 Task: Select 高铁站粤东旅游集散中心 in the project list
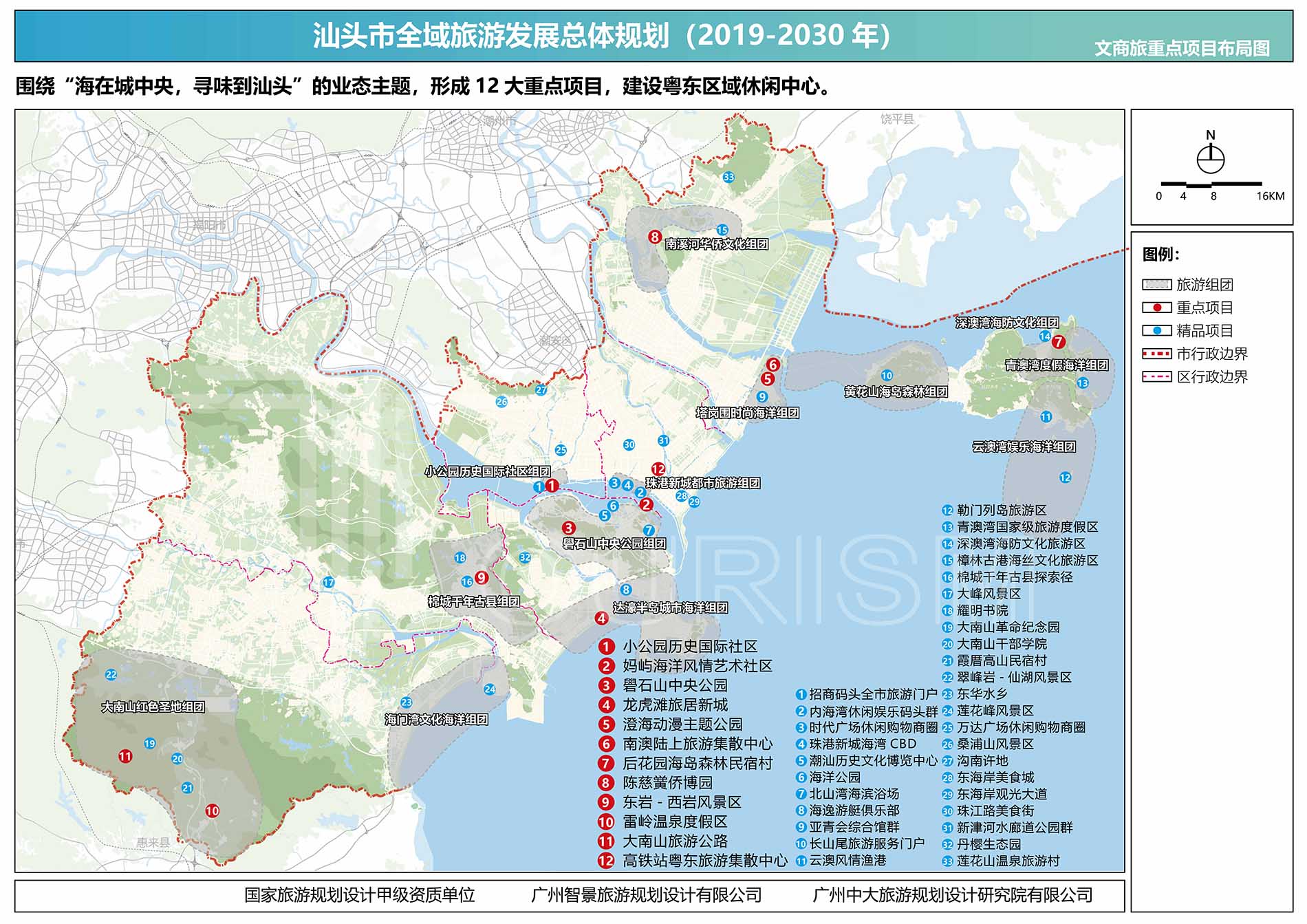[x=704, y=861]
